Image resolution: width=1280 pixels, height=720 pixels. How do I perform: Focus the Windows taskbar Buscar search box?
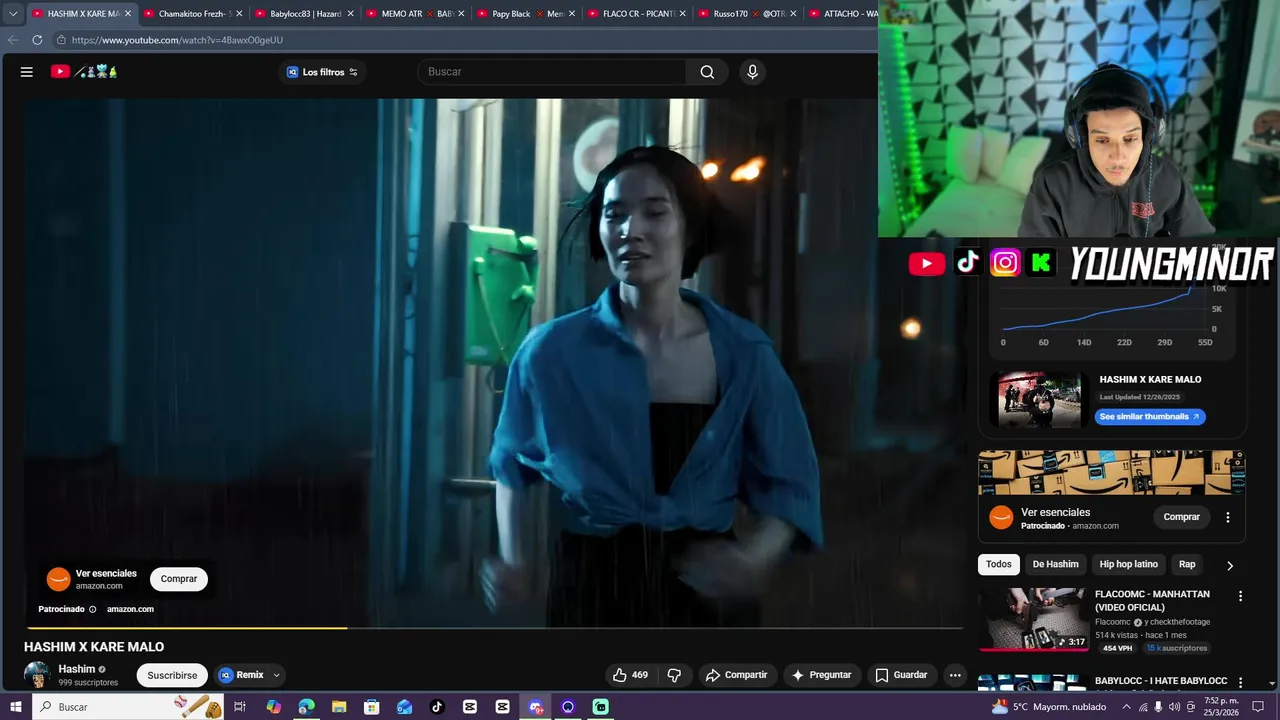128,707
